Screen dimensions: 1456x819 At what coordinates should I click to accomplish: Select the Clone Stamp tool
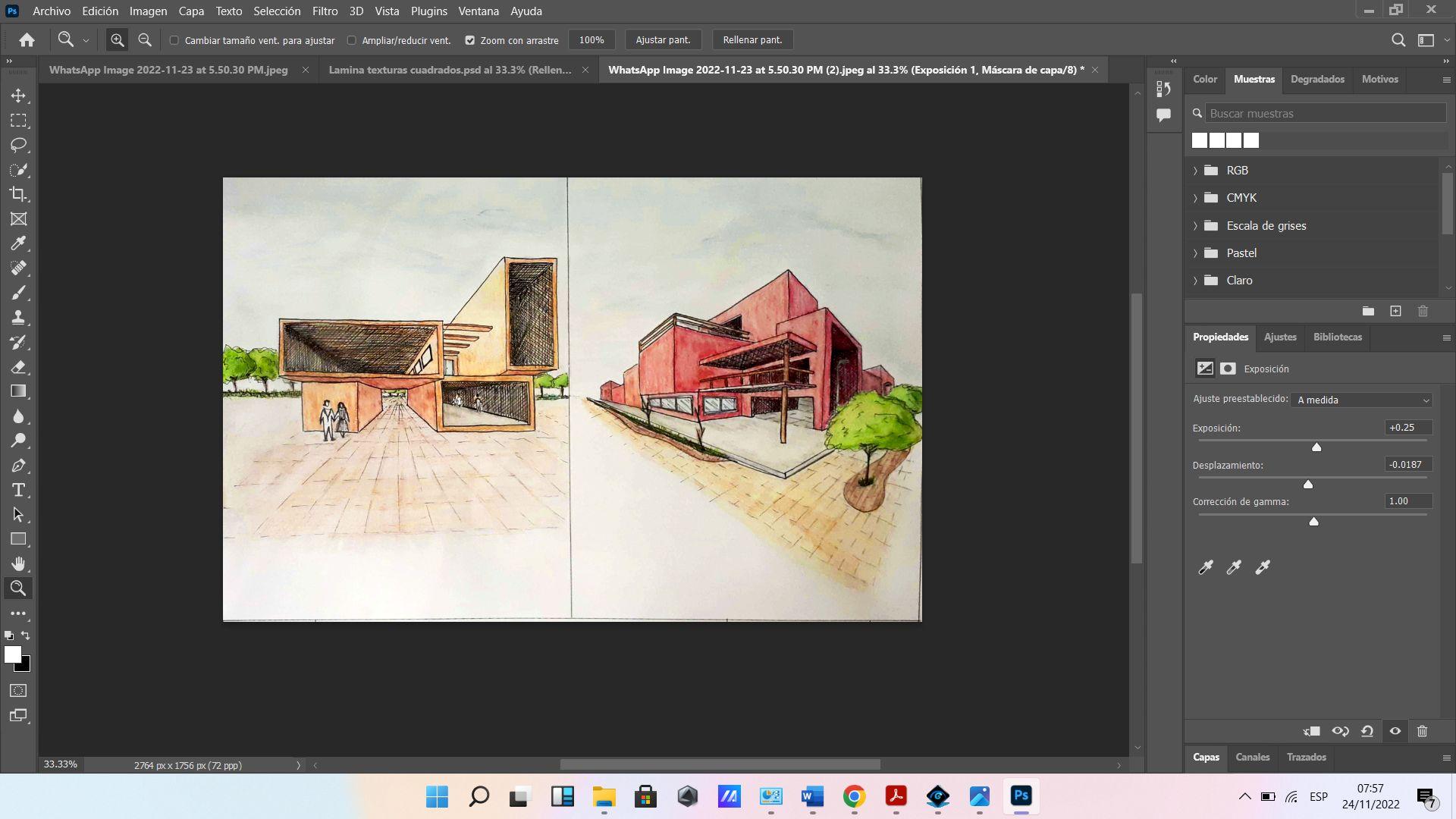[18, 318]
